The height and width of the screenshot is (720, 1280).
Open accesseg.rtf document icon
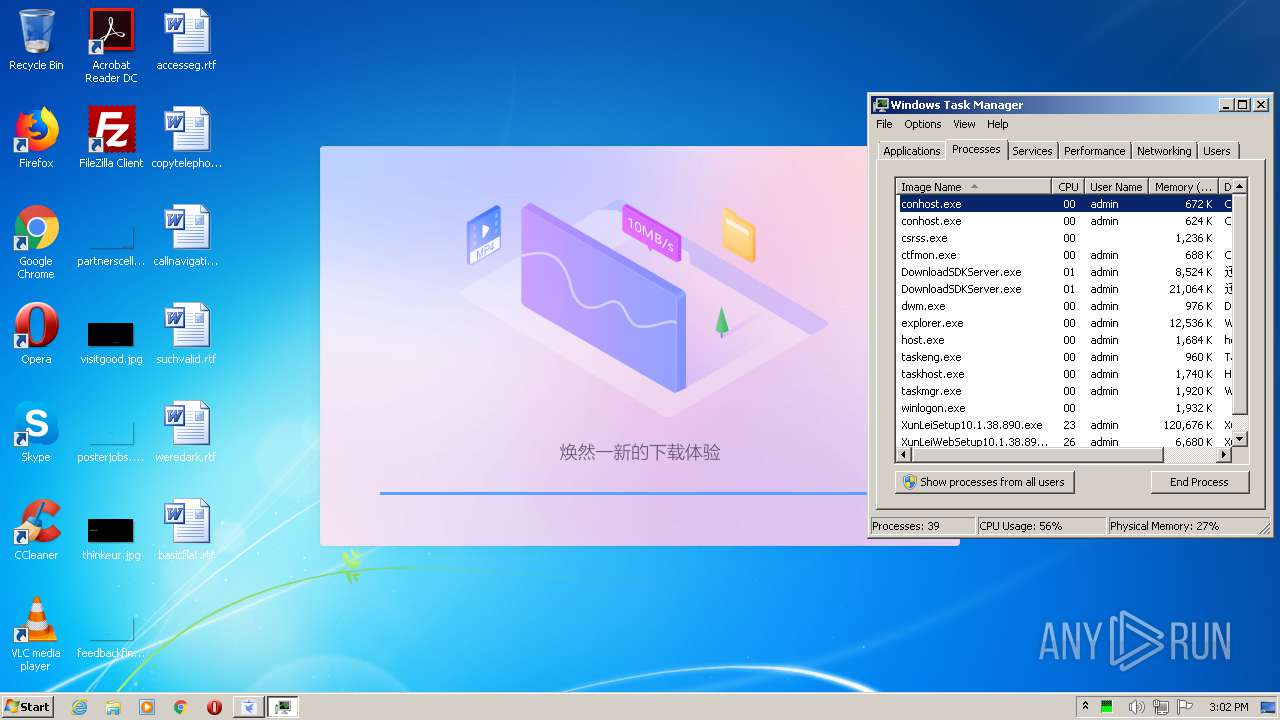(186, 40)
